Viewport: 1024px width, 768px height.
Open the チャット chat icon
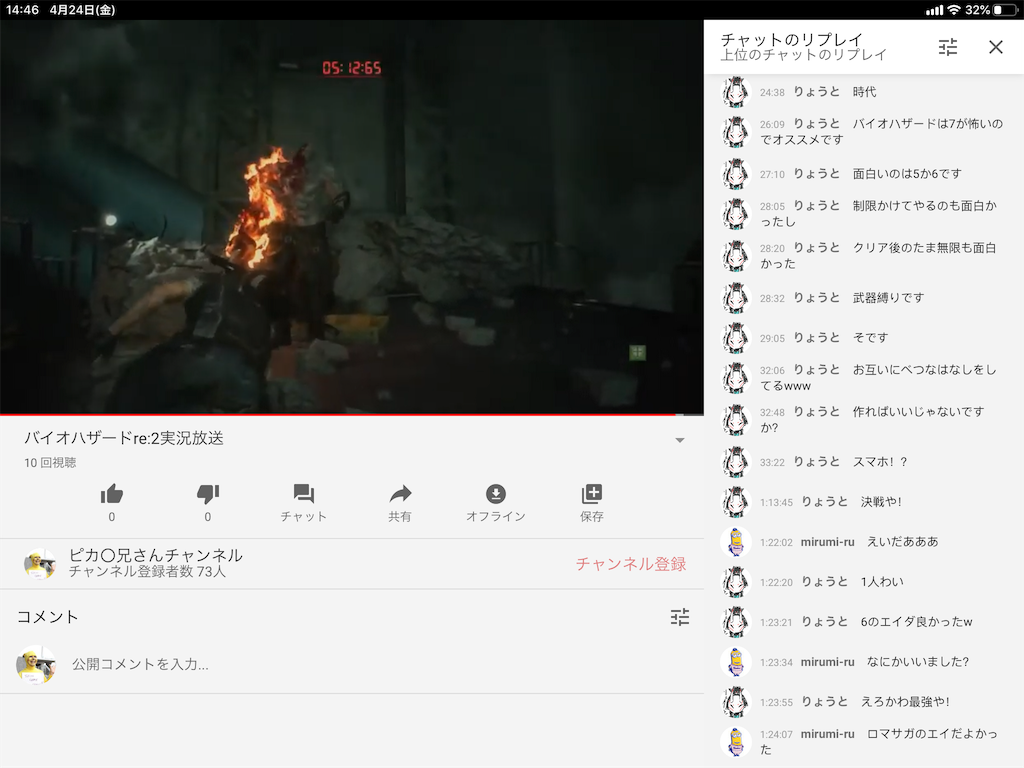304,494
